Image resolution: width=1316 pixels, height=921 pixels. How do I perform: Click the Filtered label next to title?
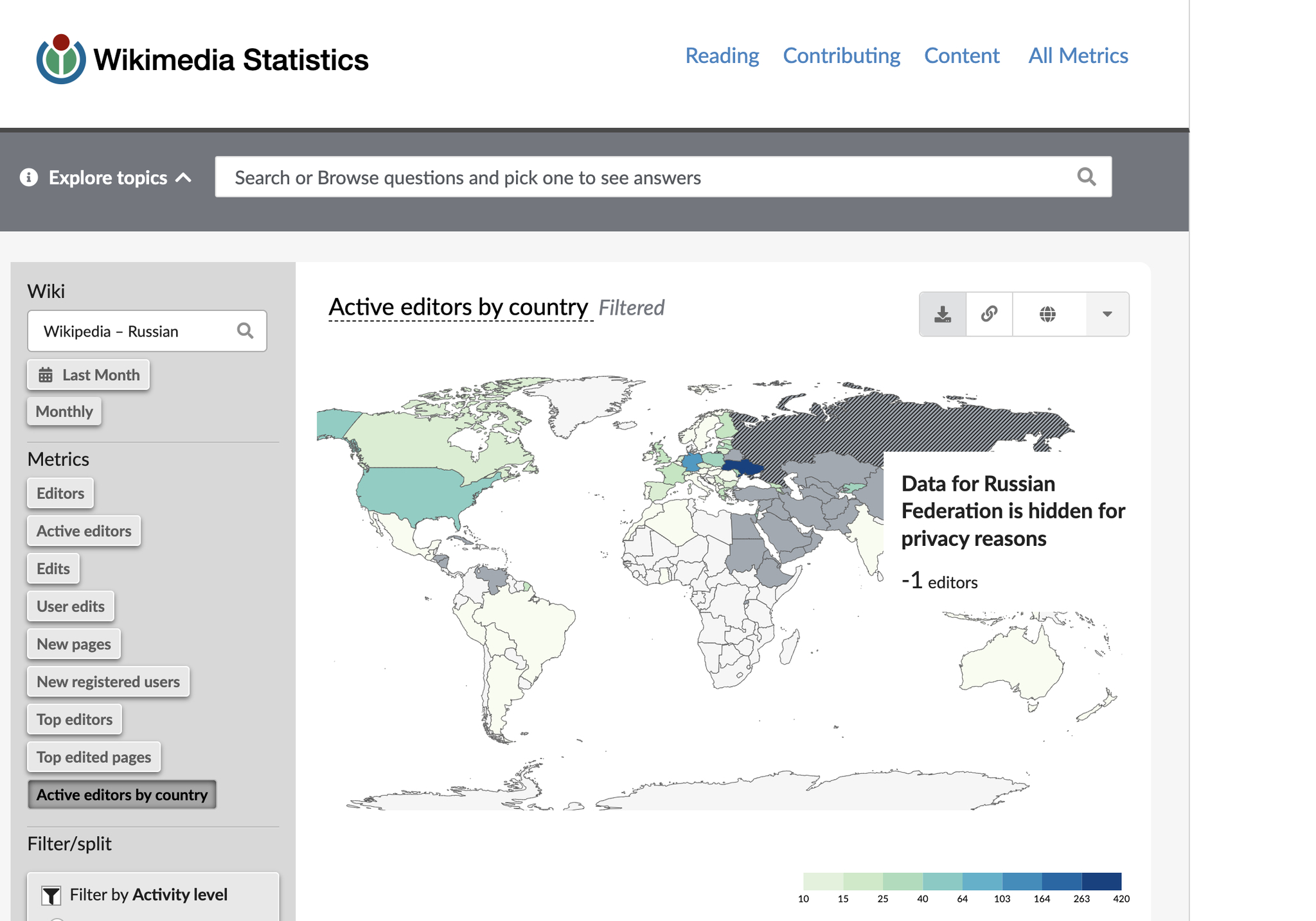click(632, 308)
